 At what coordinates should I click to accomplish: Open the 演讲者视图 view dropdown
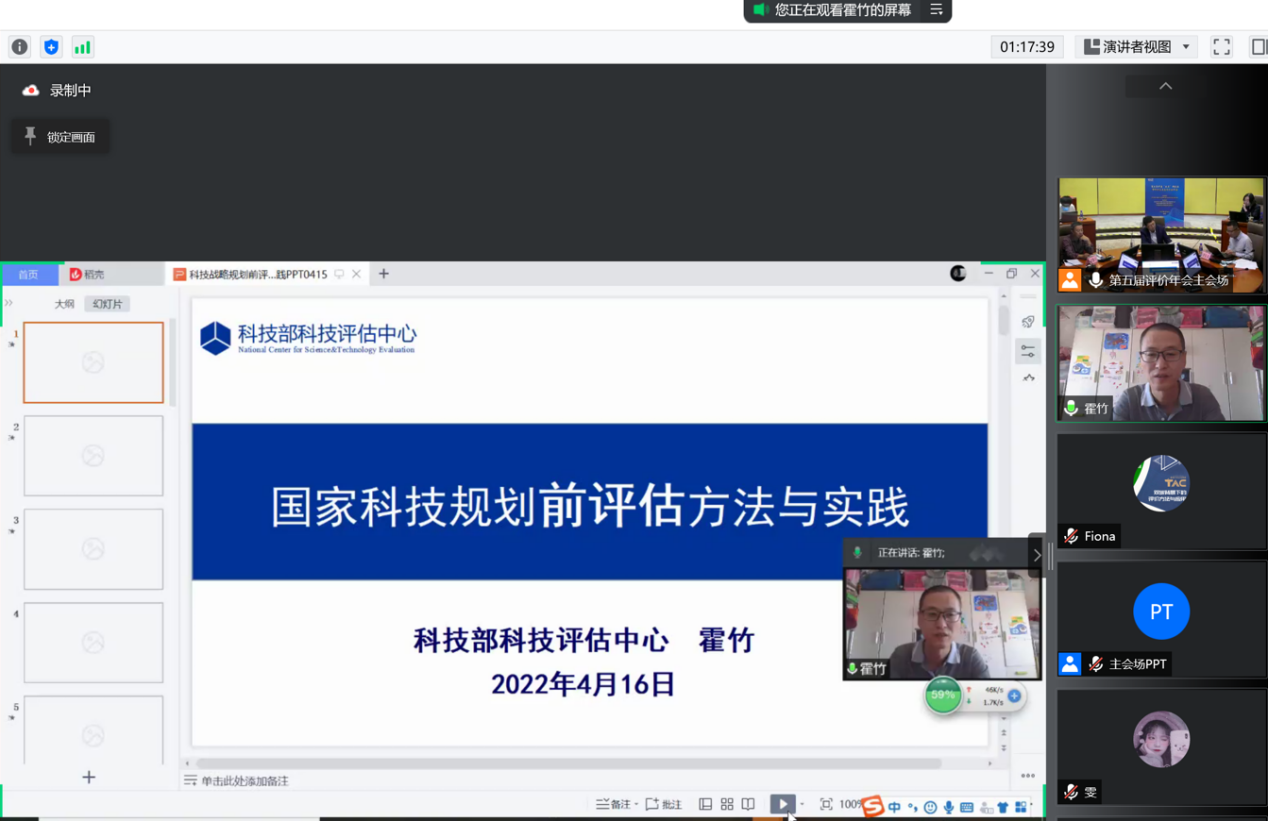point(1137,47)
